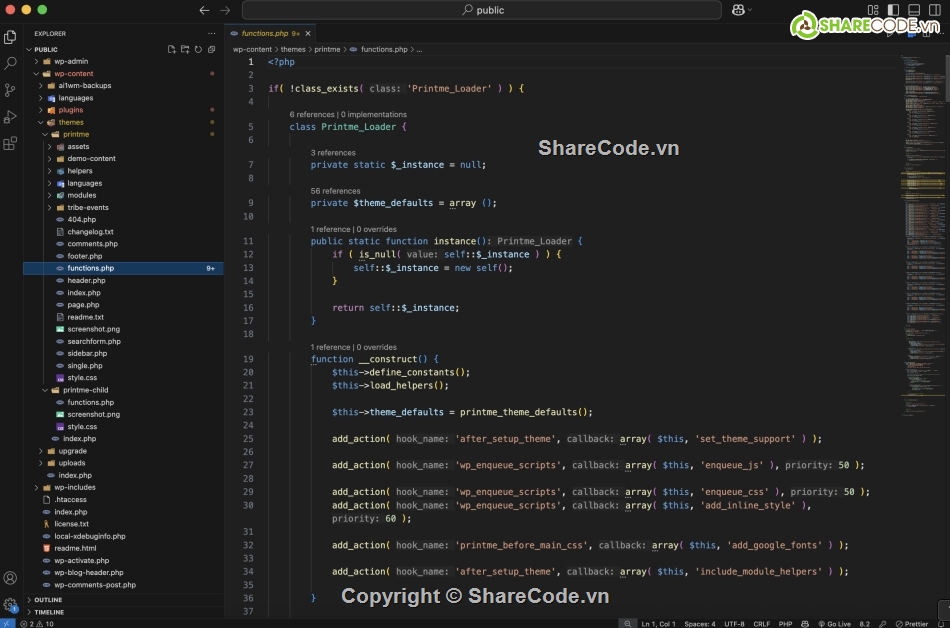Select the functions.php editor tab

pos(270,34)
